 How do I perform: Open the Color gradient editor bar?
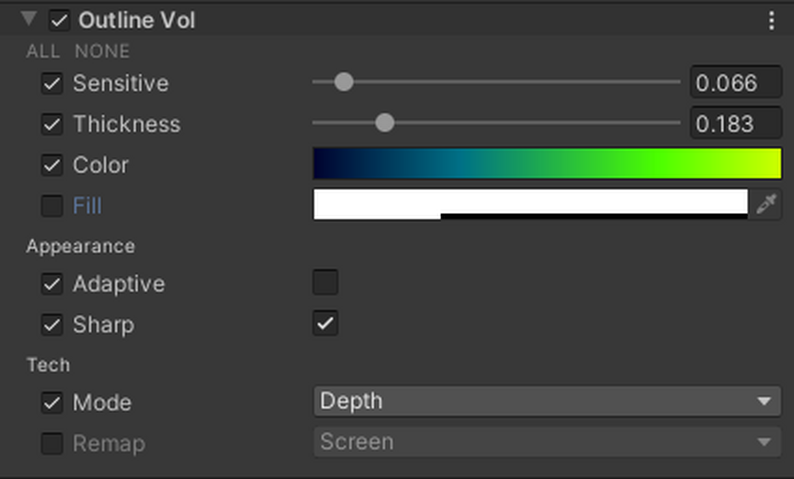547,164
